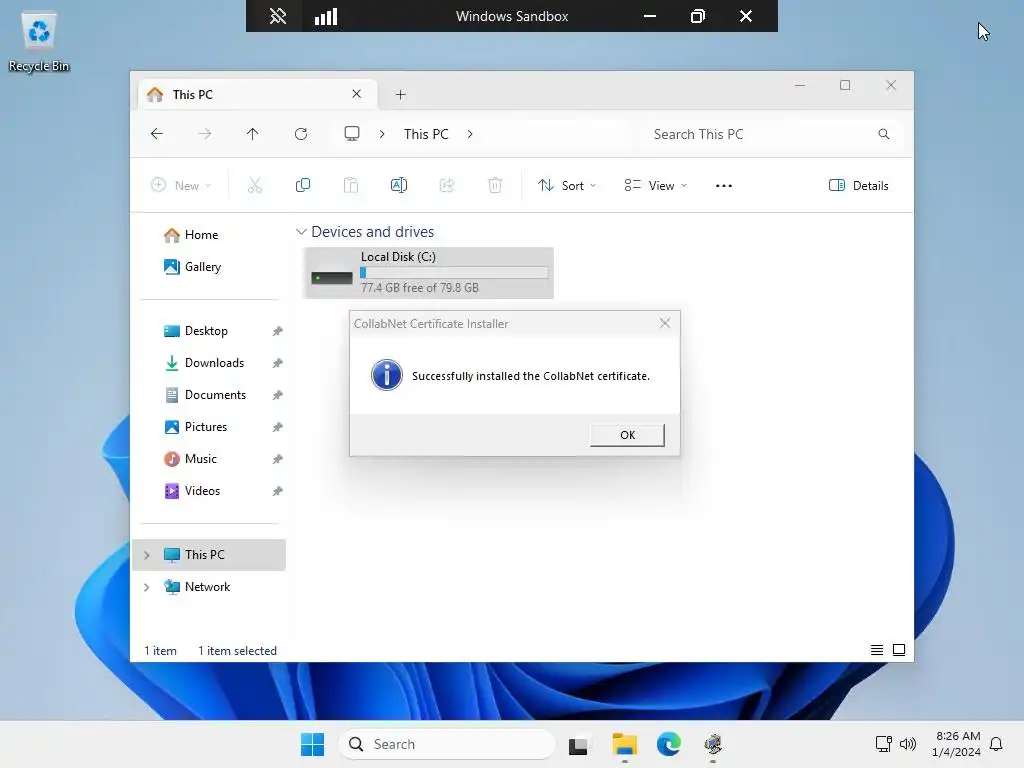Click the pin icon beside Videos
The image size is (1024, 768).
(x=278, y=491)
